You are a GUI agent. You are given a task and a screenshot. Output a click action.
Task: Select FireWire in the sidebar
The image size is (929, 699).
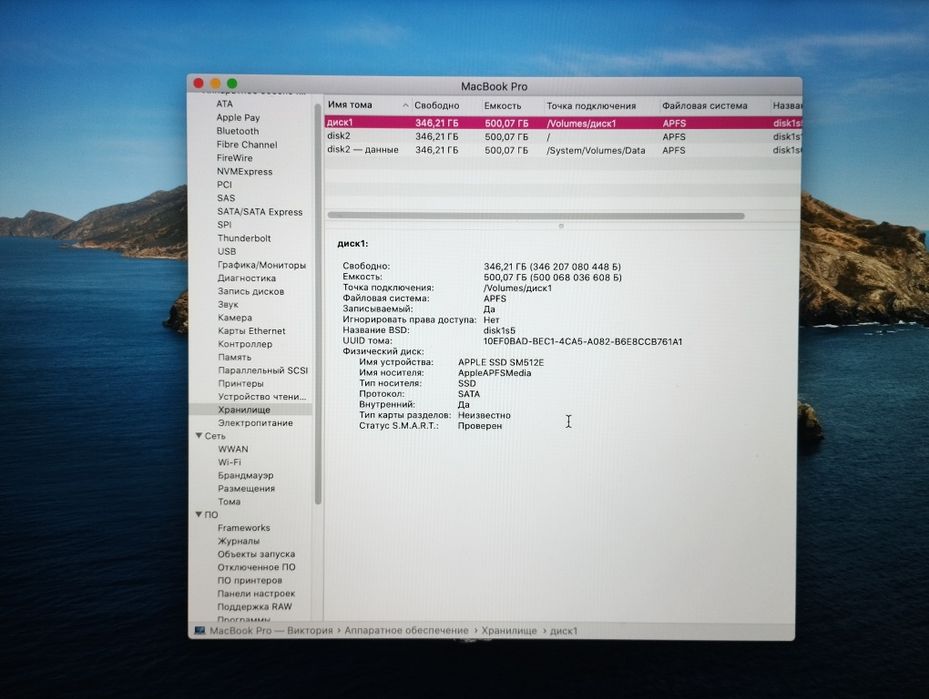(x=234, y=158)
